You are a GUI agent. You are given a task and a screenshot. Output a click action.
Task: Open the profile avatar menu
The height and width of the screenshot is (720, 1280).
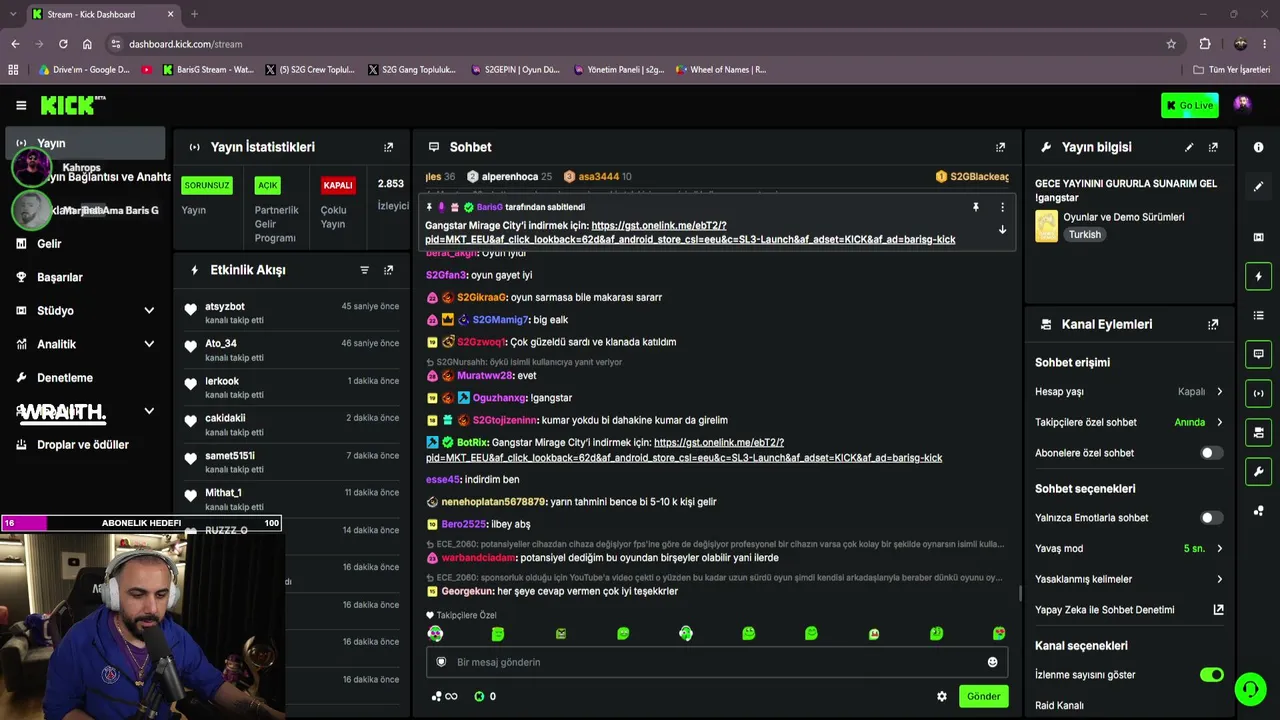[1242, 104]
